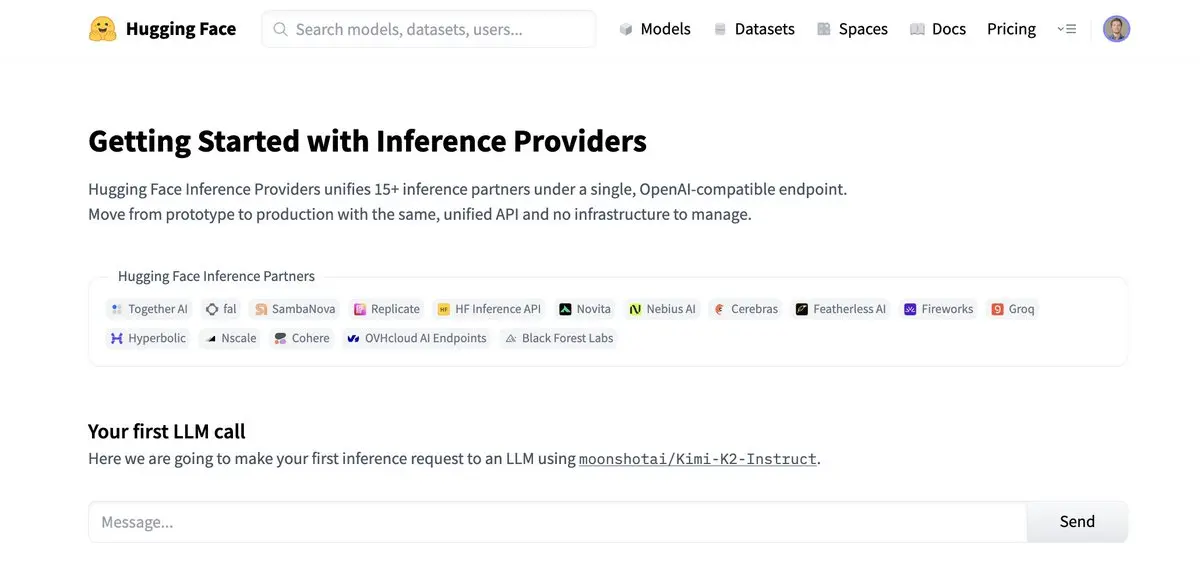Select the Black Forest Labs chip
The height and width of the screenshot is (562, 1200).
point(559,338)
